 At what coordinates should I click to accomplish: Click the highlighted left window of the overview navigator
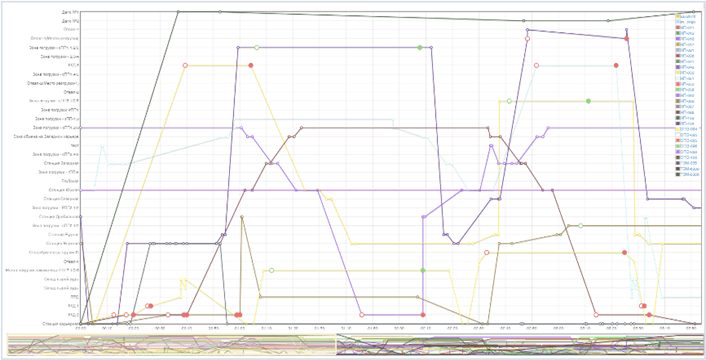(x=172, y=344)
